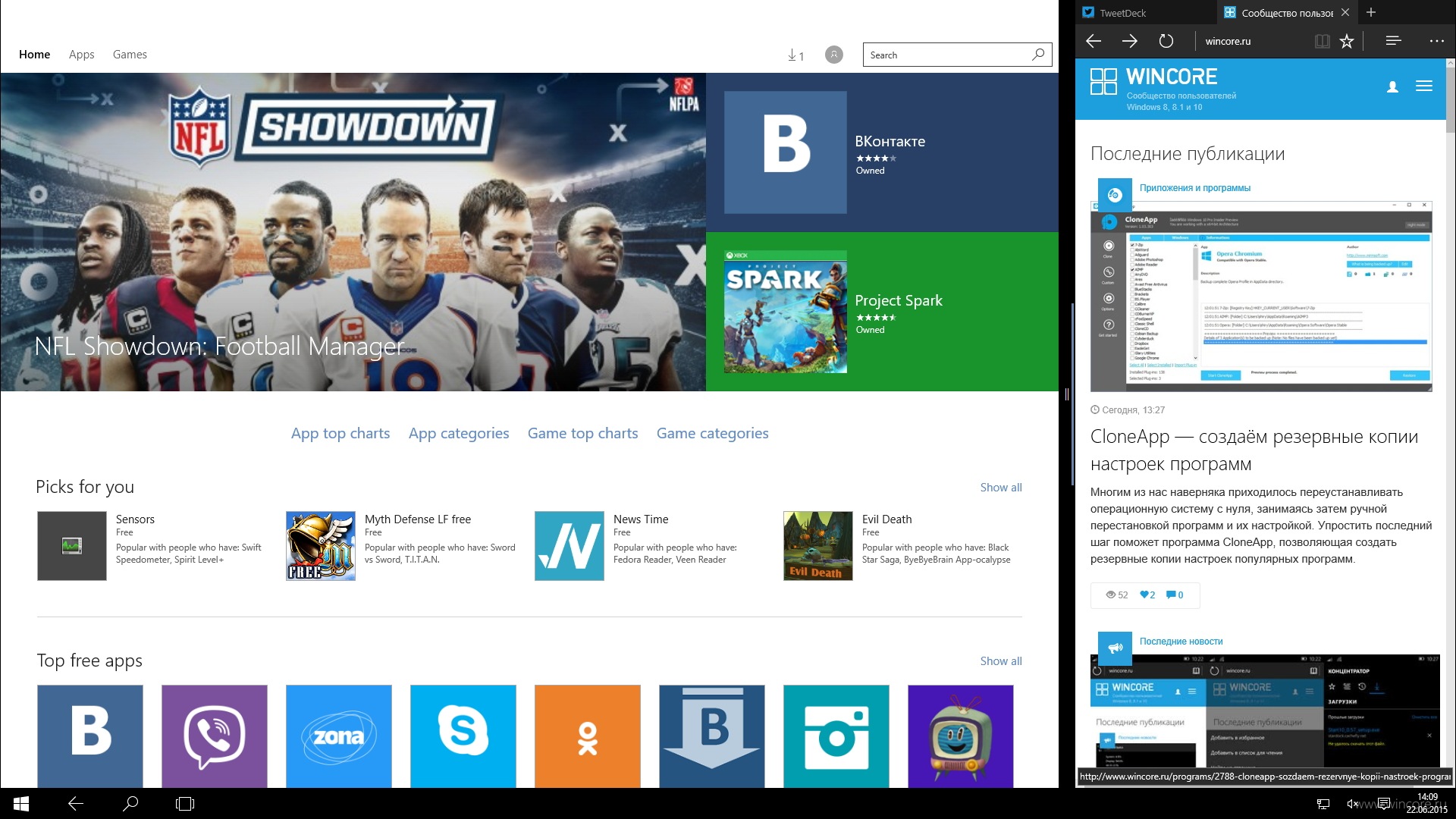Open Game top charts link
The width and height of the screenshot is (1456, 819).
click(x=583, y=433)
